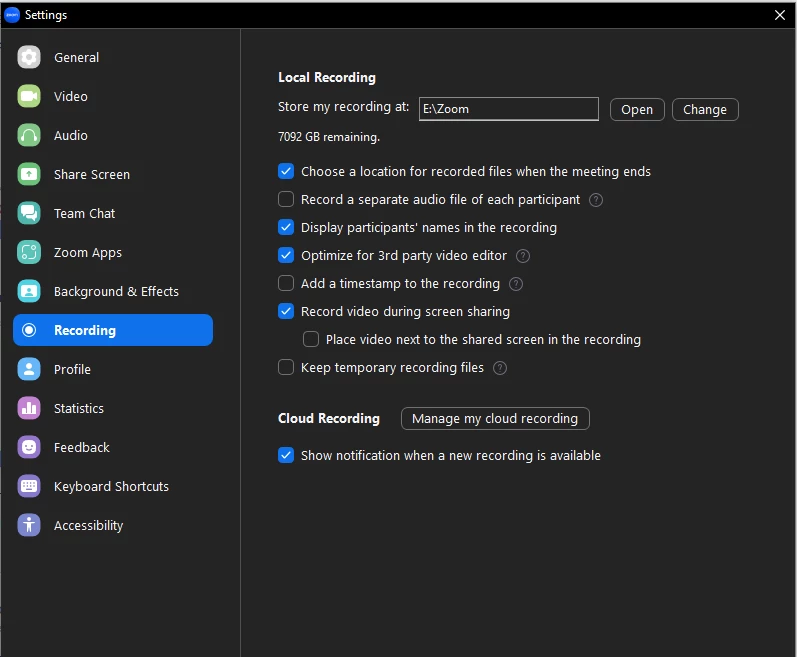
Task: View Keyboard Shortcuts settings
Action: [111, 487]
